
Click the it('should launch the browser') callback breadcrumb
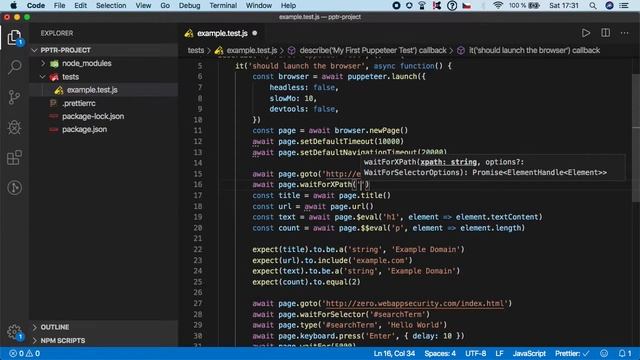click(534, 50)
